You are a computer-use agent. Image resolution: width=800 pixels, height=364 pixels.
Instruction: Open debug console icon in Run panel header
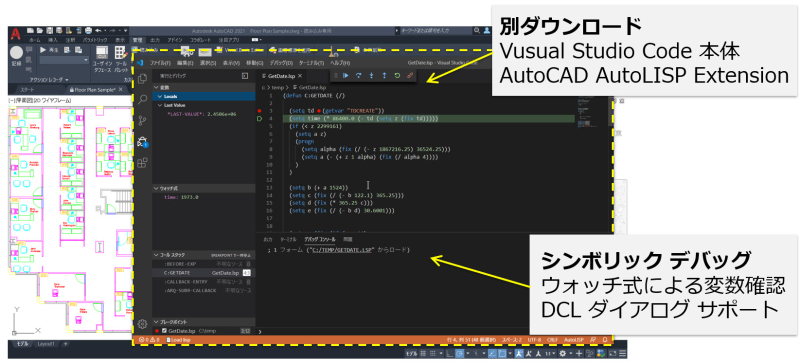(x=245, y=76)
